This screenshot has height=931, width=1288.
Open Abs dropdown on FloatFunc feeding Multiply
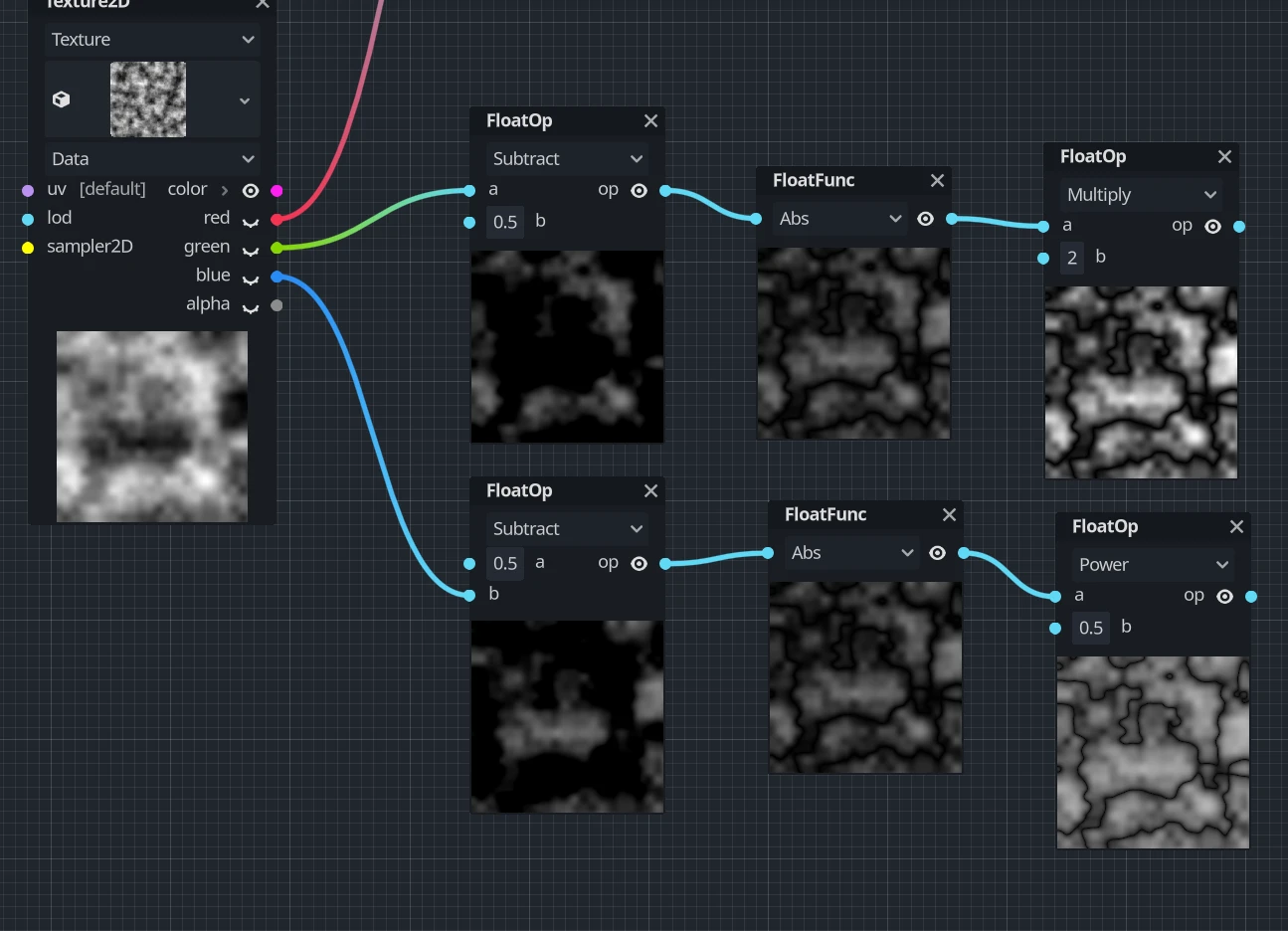(839, 218)
